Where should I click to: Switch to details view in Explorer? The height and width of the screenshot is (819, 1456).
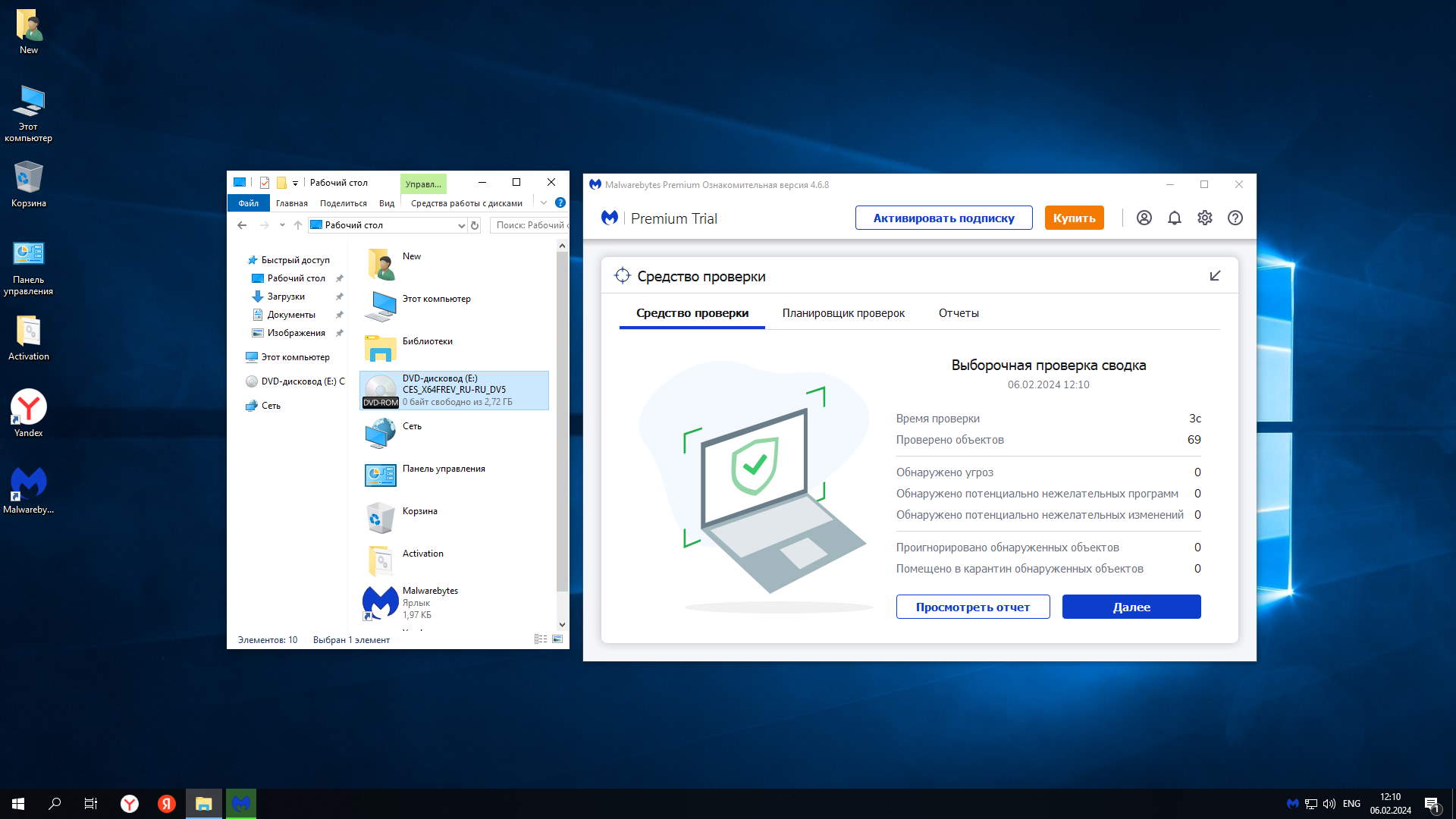click(x=541, y=639)
